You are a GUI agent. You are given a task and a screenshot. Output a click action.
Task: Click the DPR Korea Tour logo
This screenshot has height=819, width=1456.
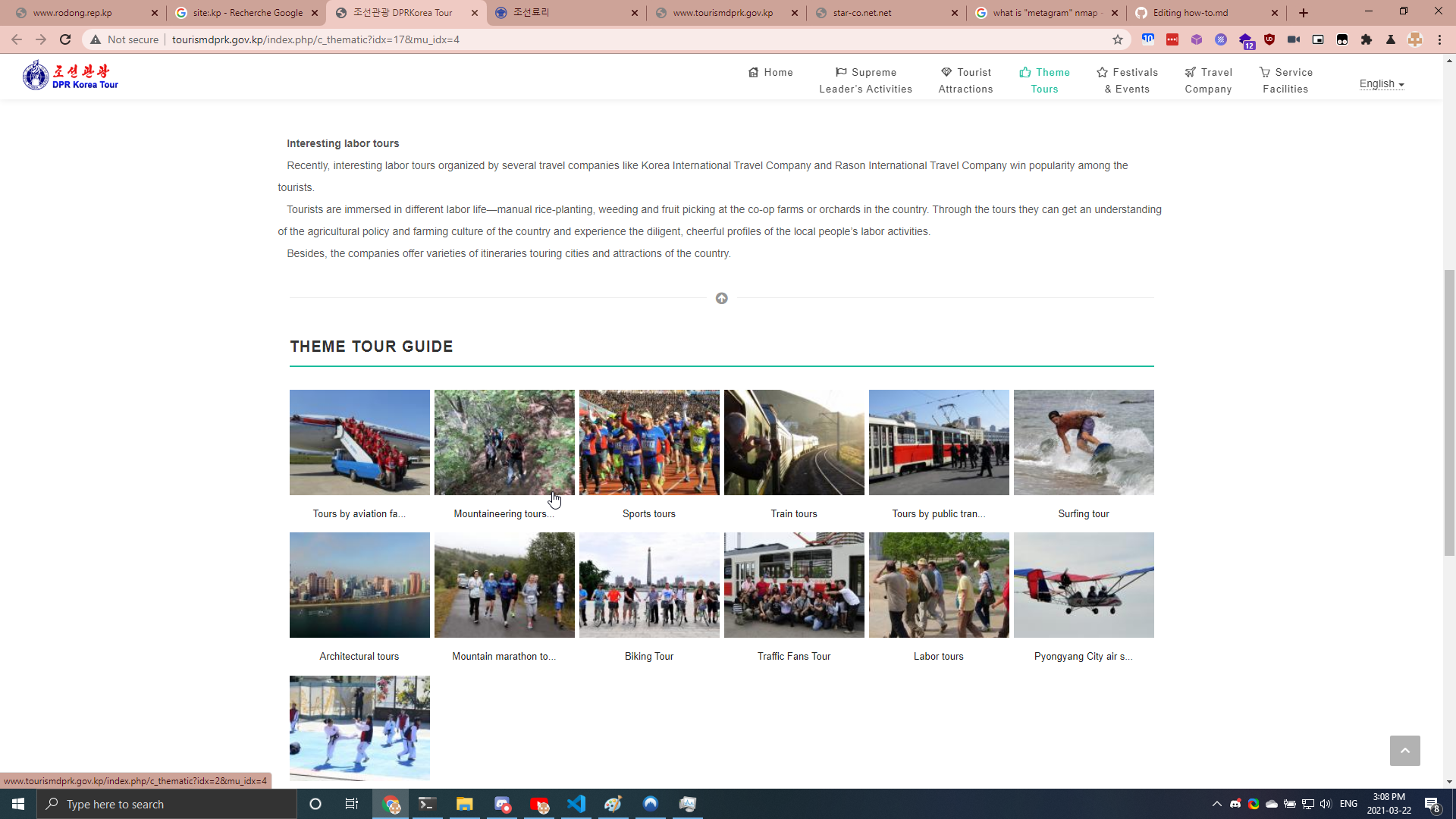pyautogui.click(x=71, y=76)
